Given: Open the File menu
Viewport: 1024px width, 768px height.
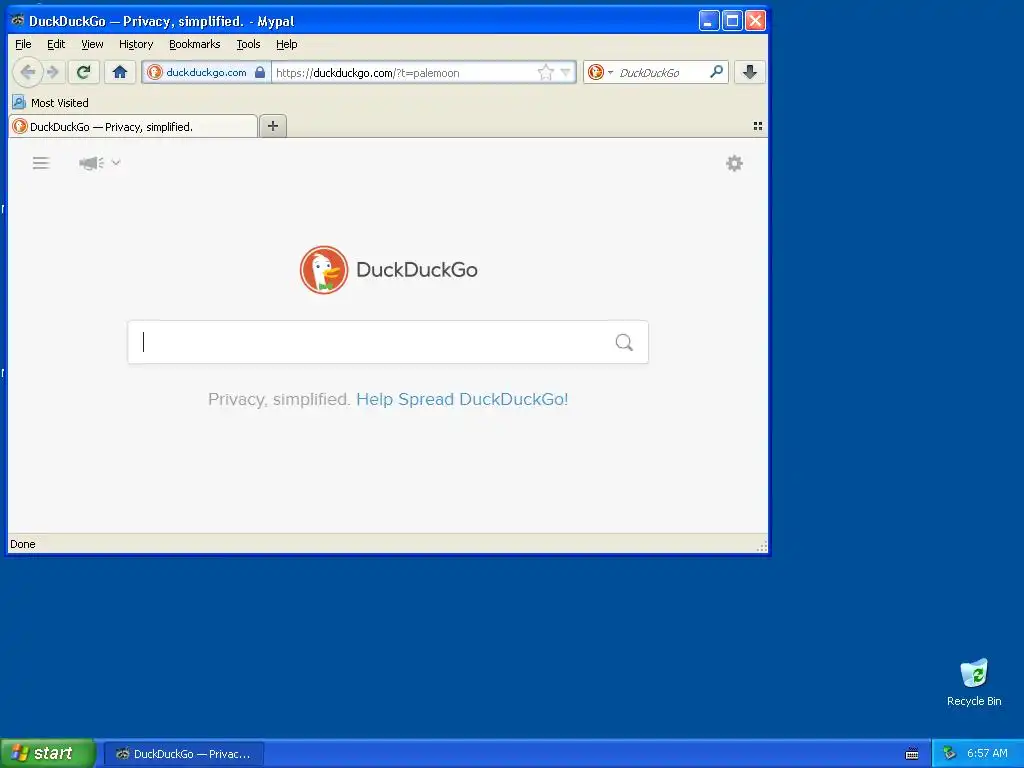Looking at the screenshot, I should (x=23, y=44).
